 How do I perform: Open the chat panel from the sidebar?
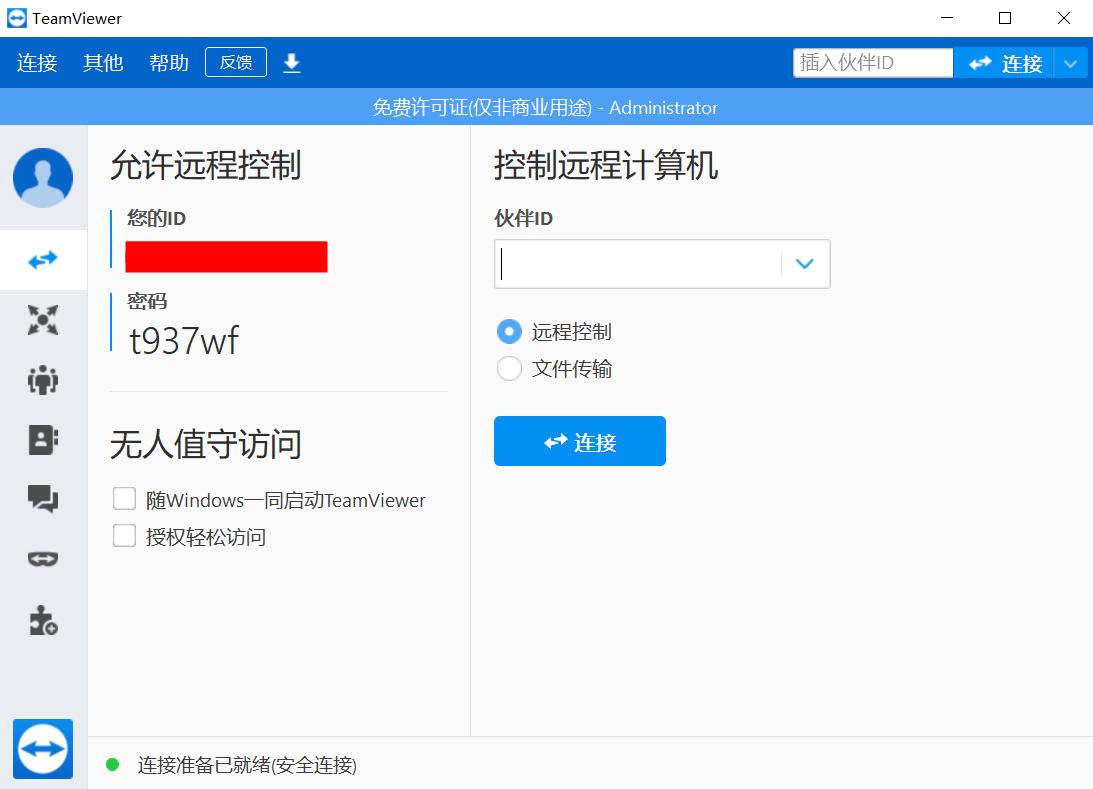click(42, 499)
